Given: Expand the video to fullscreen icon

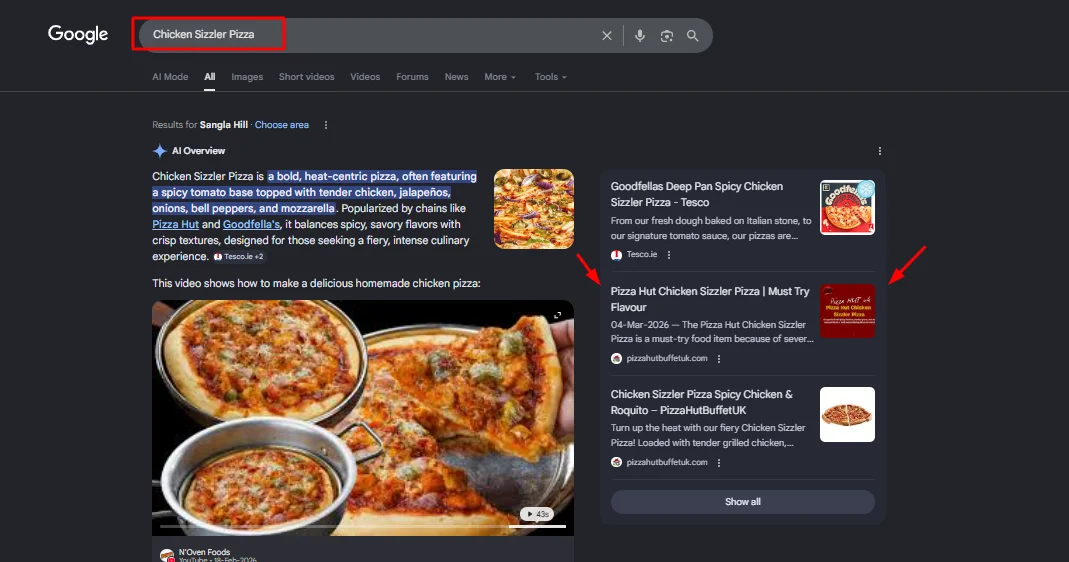Looking at the screenshot, I should [558, 316].
